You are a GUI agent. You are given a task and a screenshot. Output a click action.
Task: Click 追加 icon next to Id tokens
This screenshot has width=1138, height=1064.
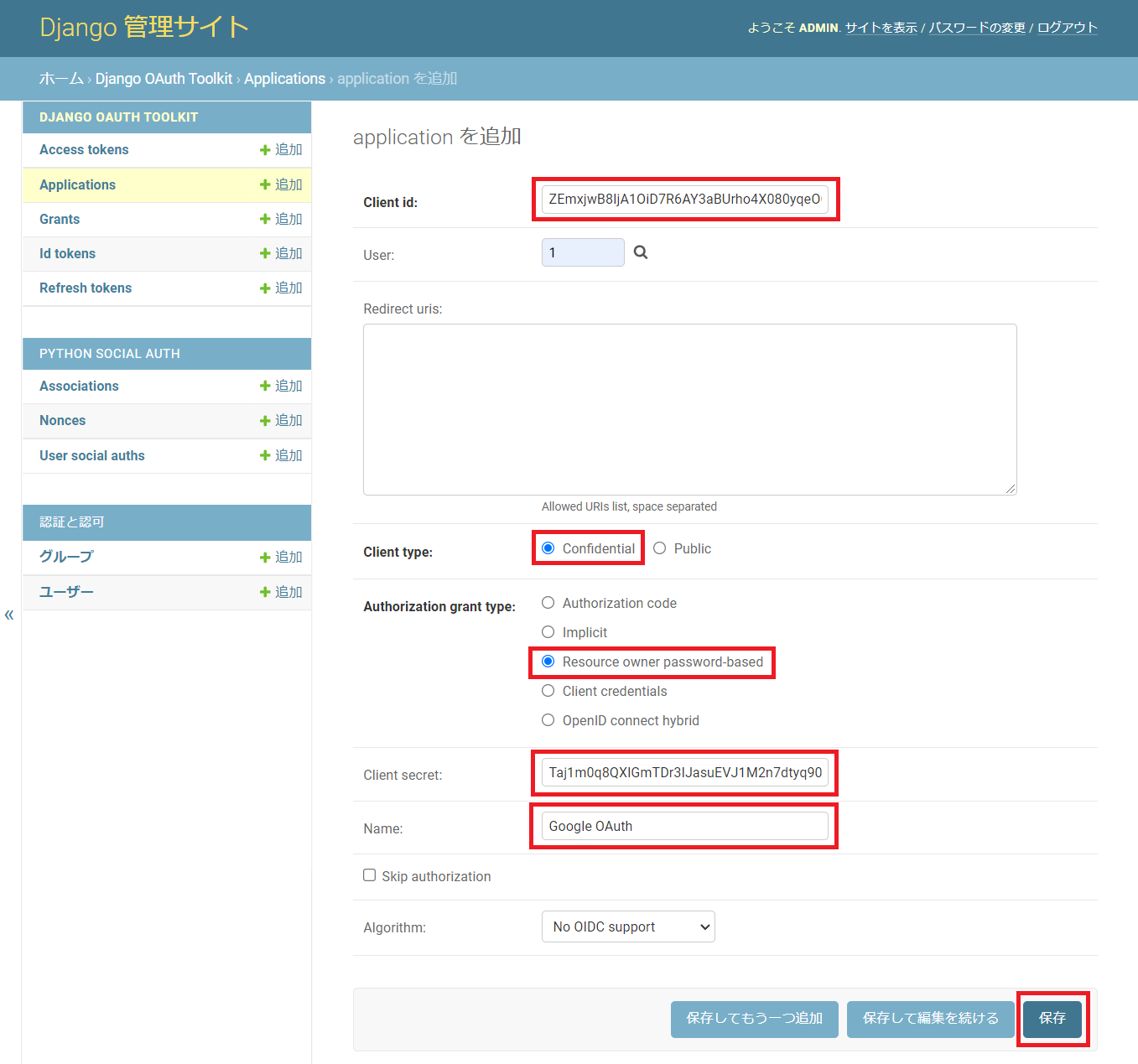pos(281,253)
